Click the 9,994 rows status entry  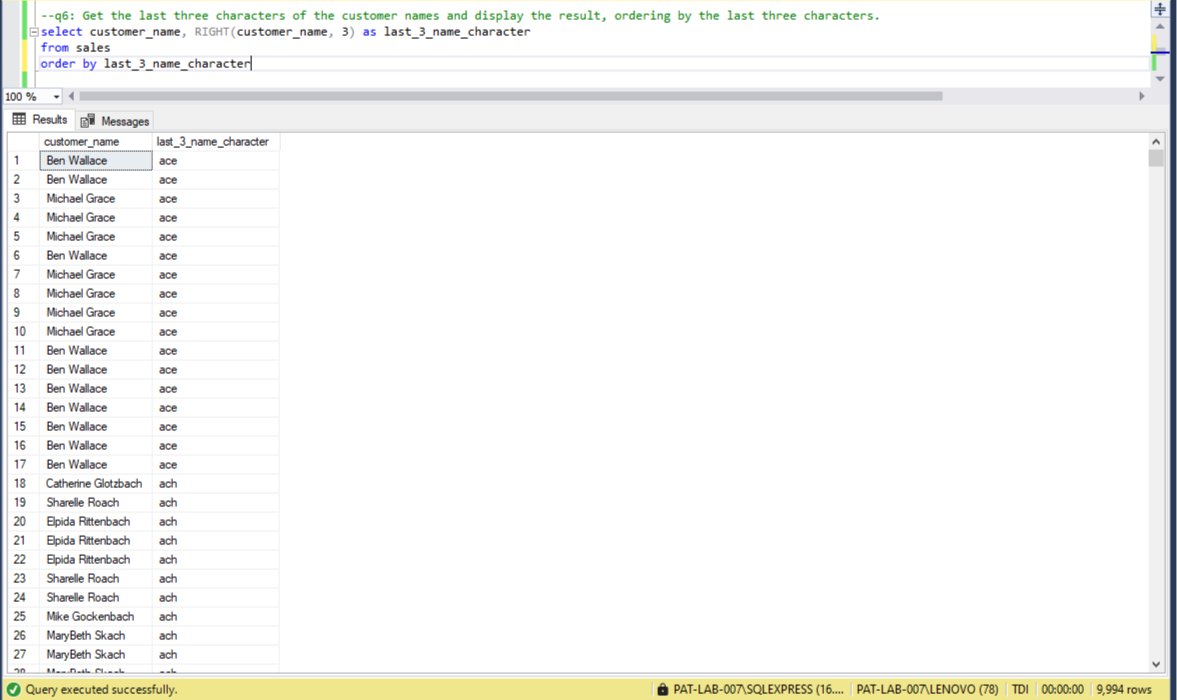[x=1124, y=689]
